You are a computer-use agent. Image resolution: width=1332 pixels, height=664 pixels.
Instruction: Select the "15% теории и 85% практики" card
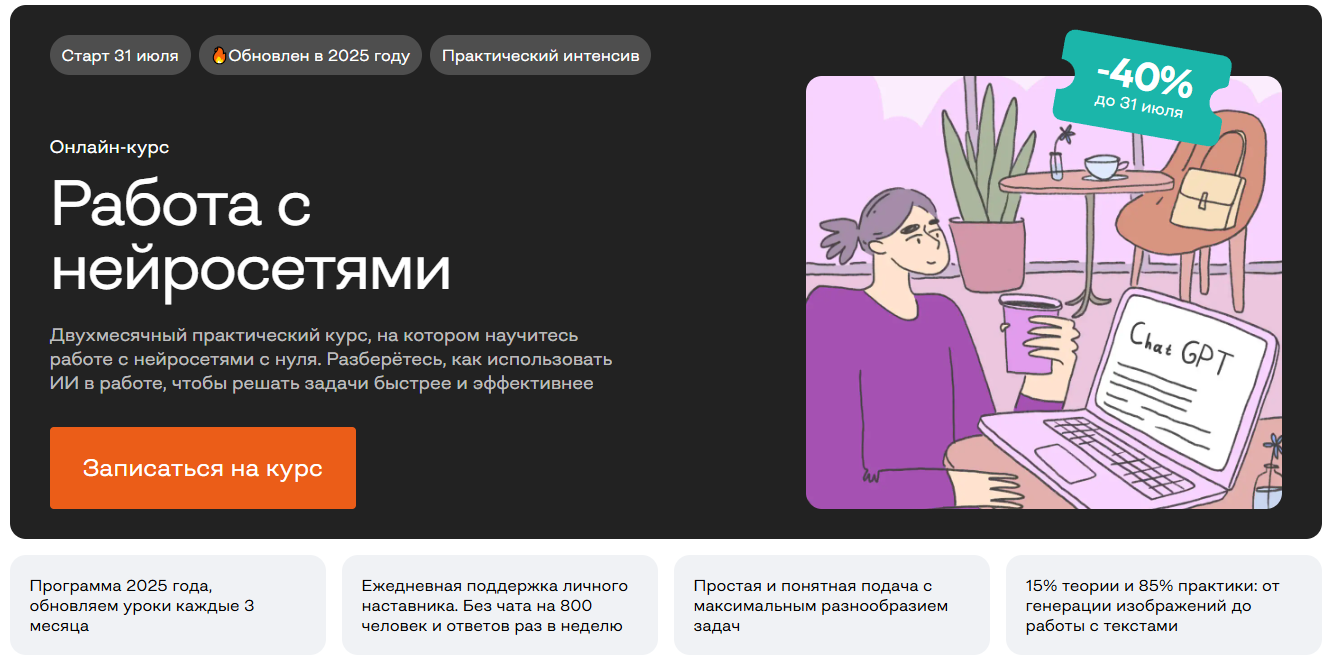point(1164,605)
